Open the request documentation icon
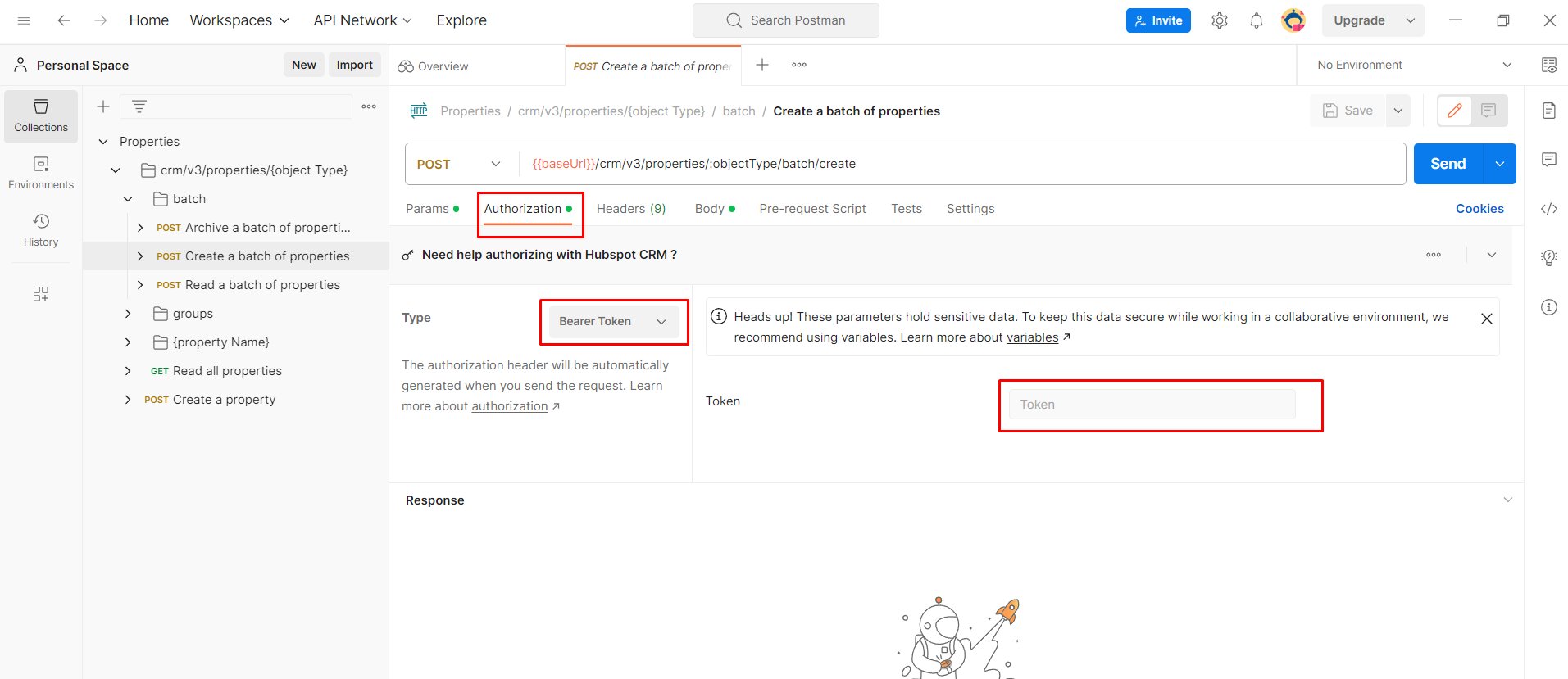The width and height of the screenshot is (1568, 679). pyautogui.click(x=1548, y=111)
